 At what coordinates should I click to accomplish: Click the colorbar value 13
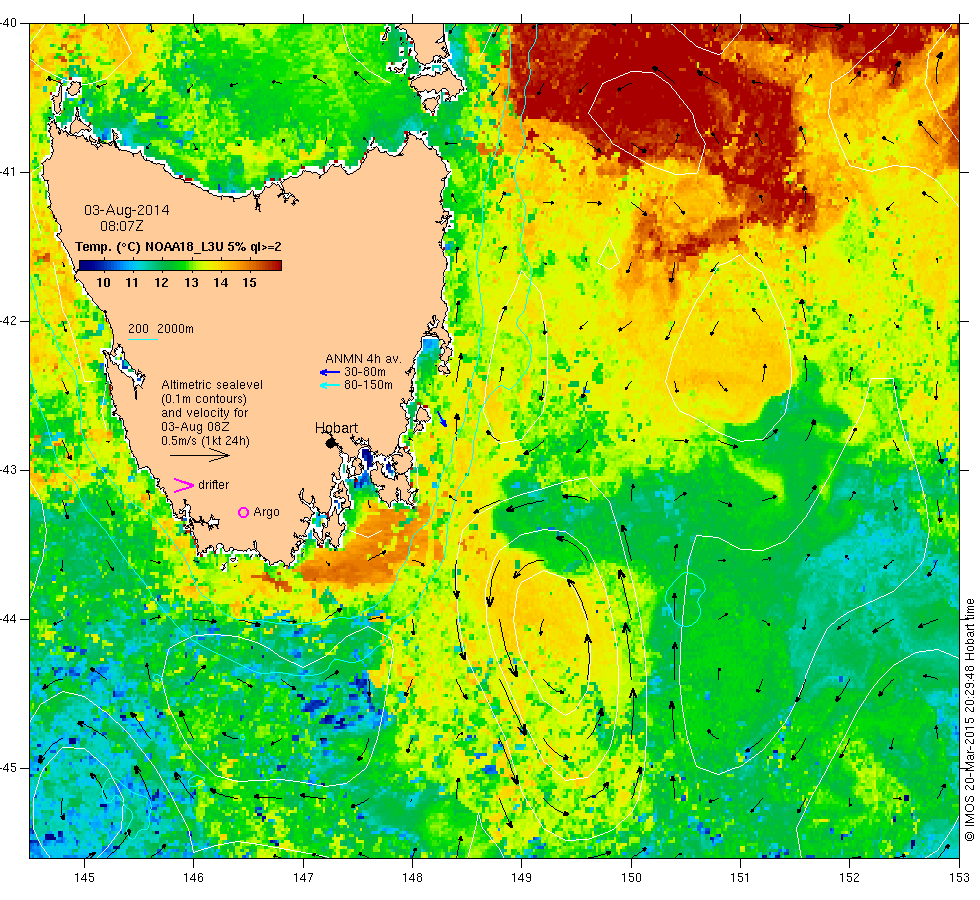[x=191, y=282]
